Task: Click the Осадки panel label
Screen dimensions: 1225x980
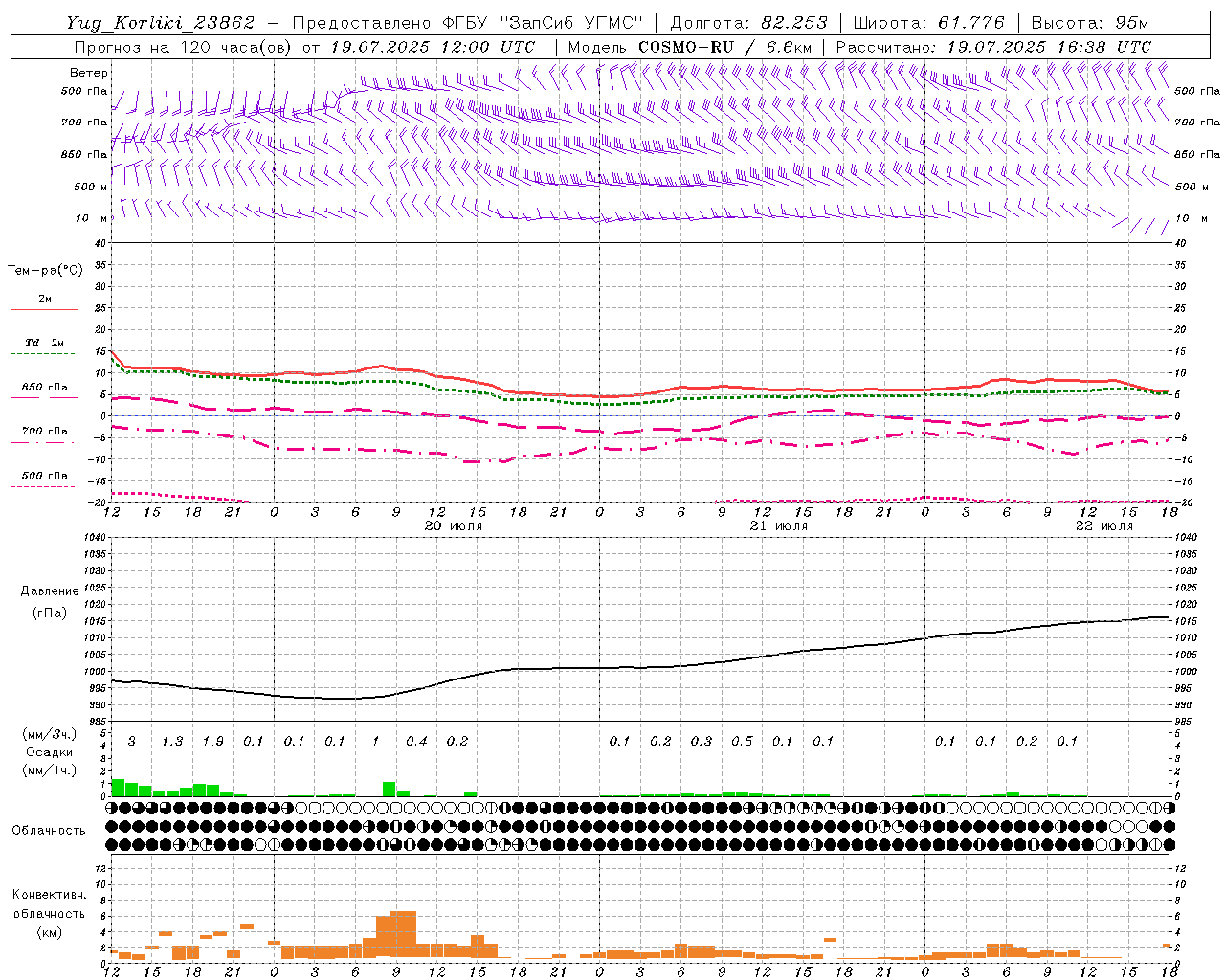Action: [50, 752]
